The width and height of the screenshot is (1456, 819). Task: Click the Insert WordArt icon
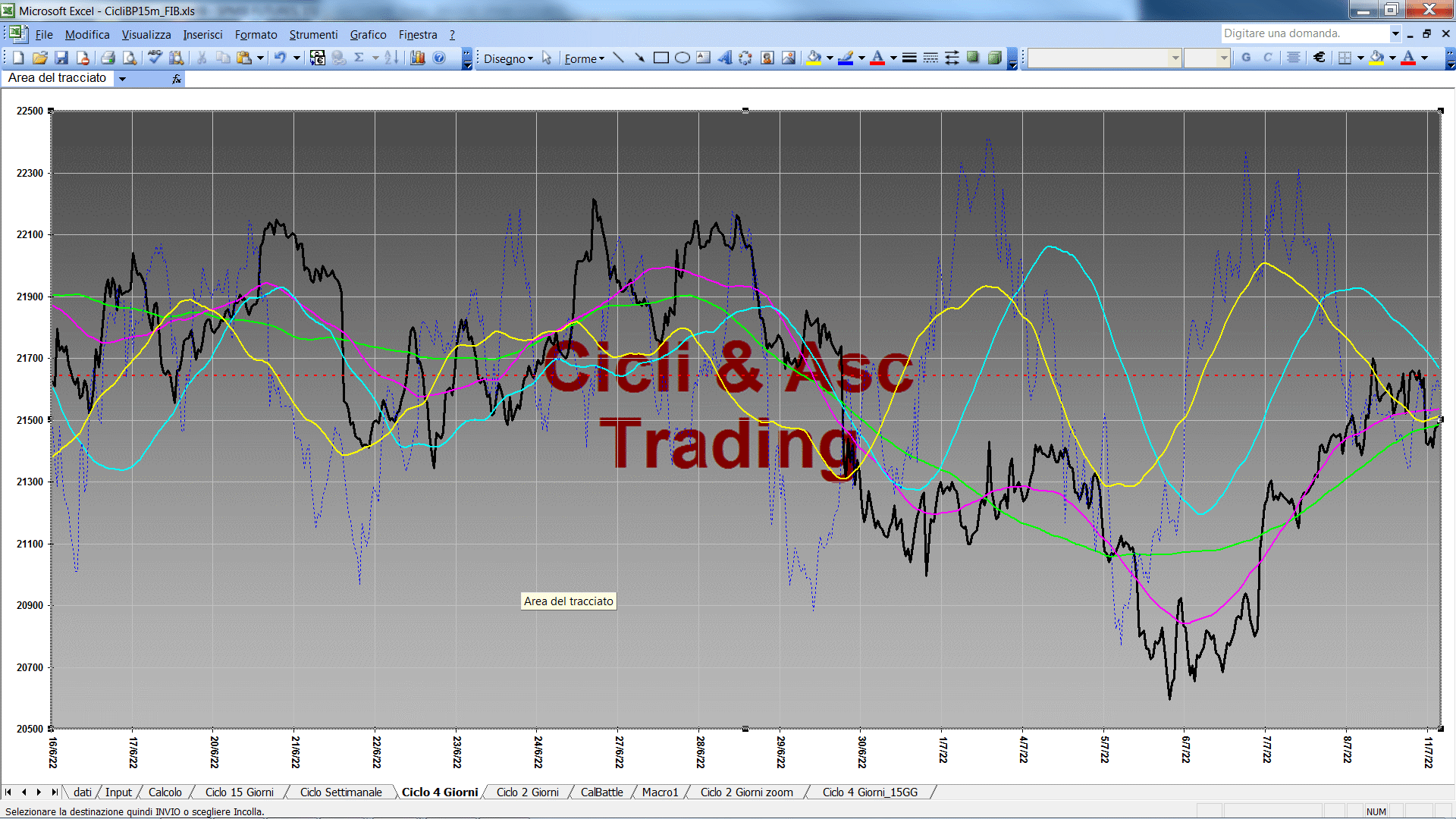725,58
